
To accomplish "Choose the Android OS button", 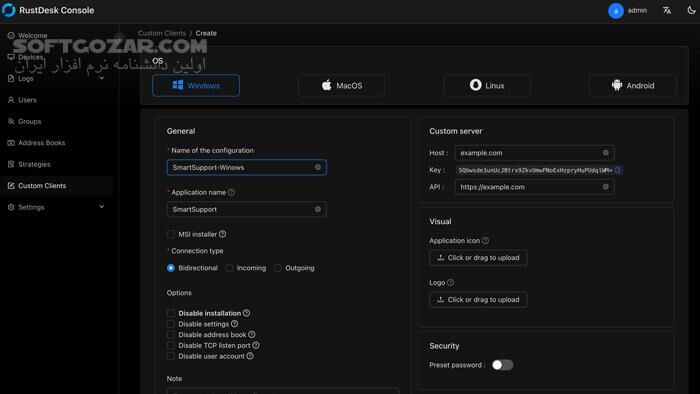I will [633, 86].
